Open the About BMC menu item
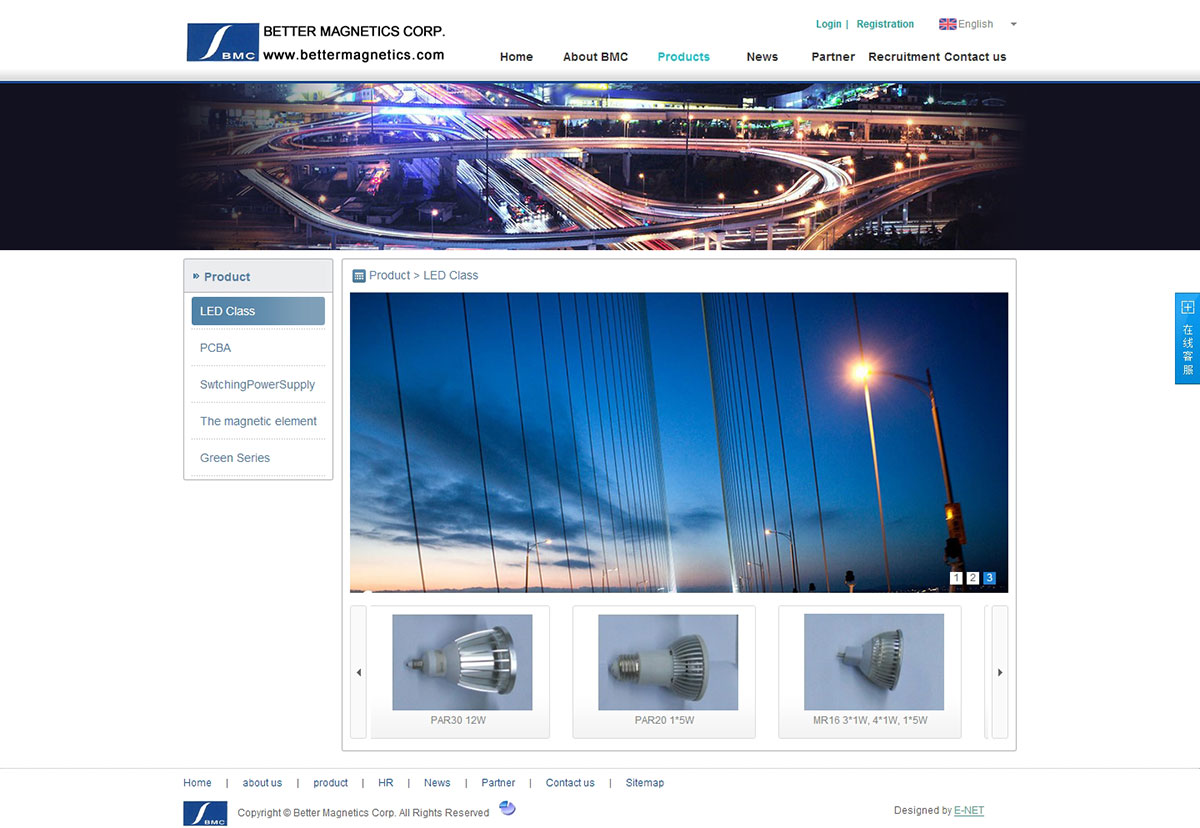Viewport: 1200px width, 828px height. [x=595, y=57]
